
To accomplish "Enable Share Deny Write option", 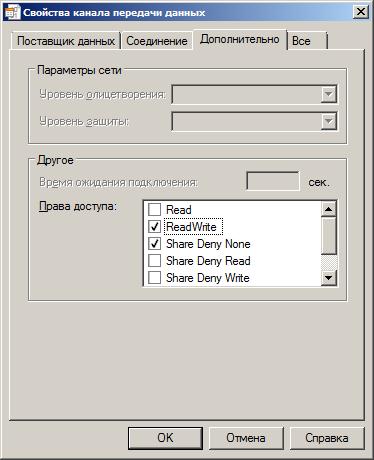I will pyautogui.click(x=154, y=278).
